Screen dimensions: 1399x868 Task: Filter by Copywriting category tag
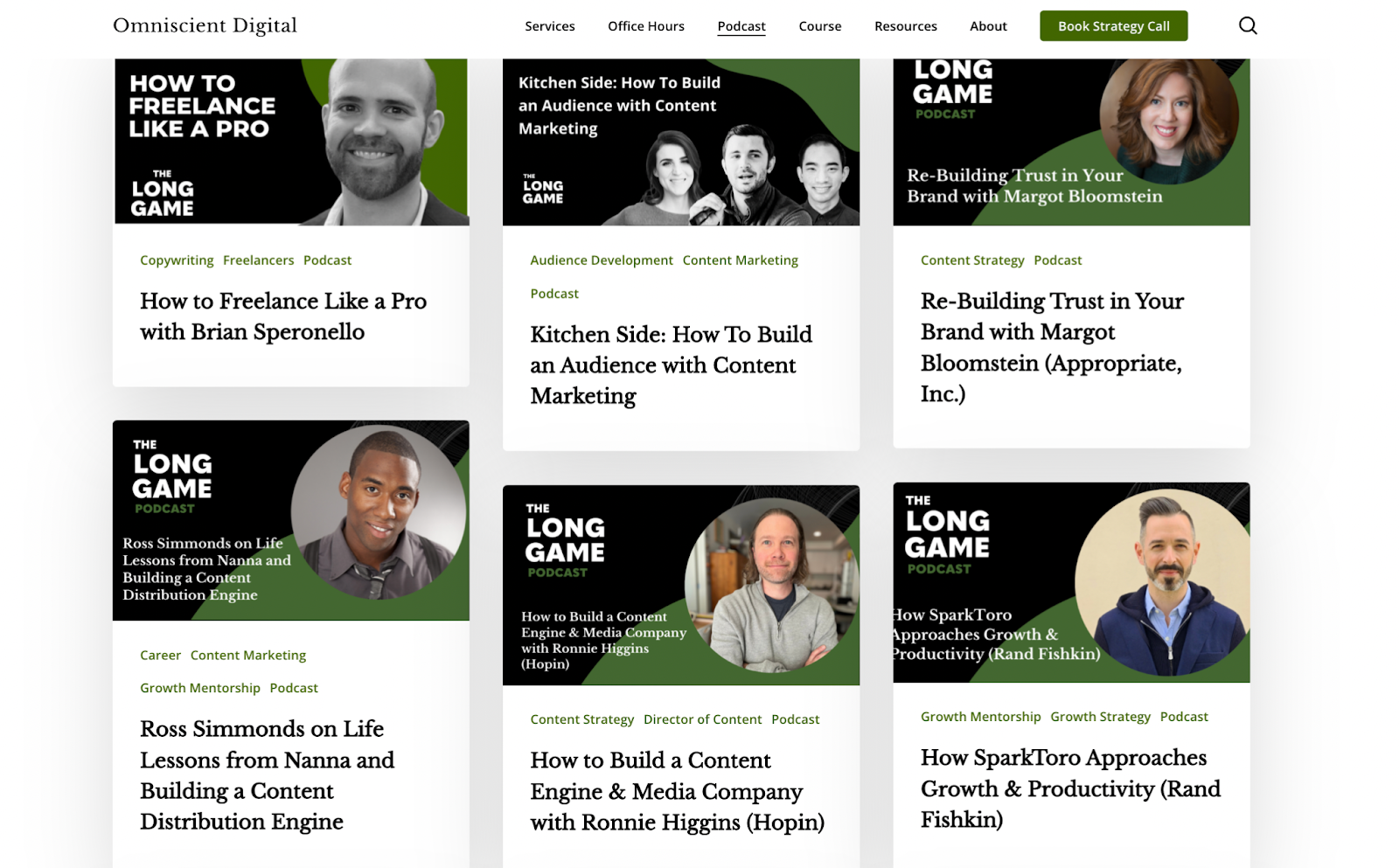(x=177, y=260)
